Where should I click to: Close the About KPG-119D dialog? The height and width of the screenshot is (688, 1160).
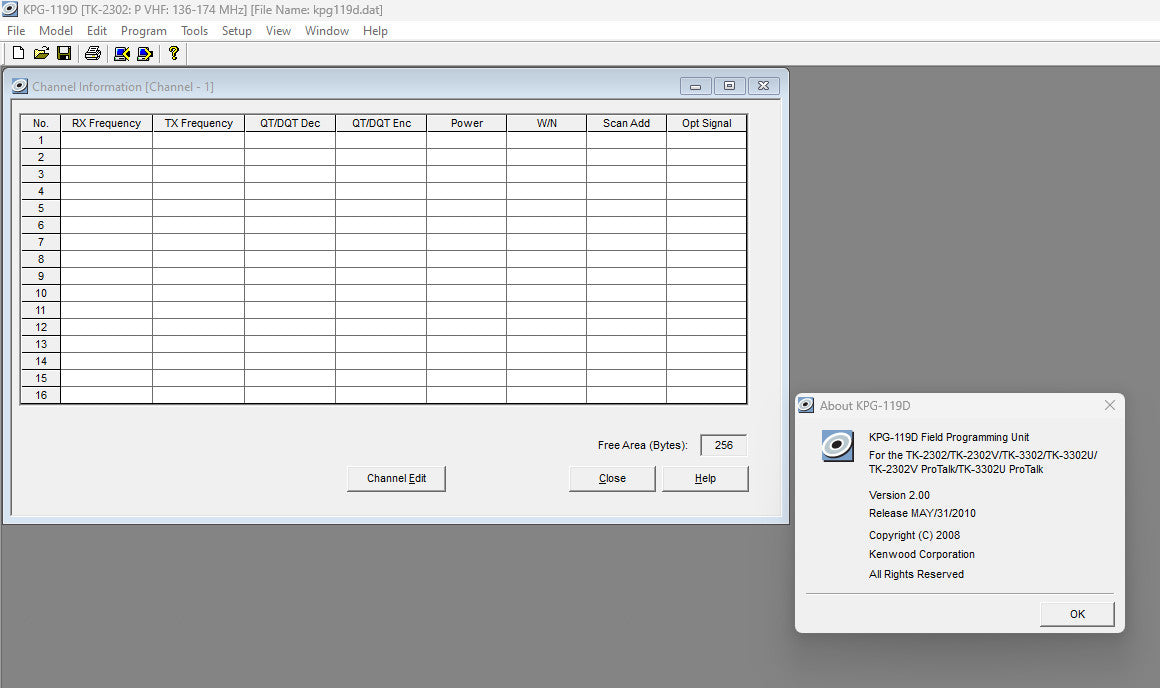coord(1110,405)
